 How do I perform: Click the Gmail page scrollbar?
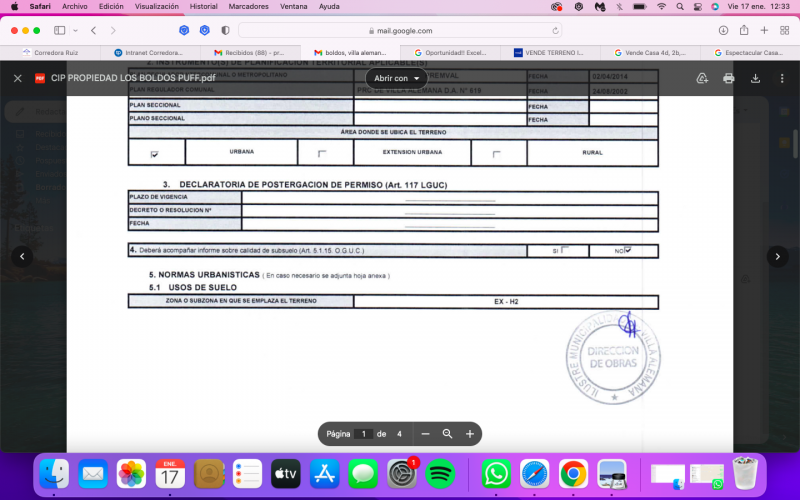[795, 144]
